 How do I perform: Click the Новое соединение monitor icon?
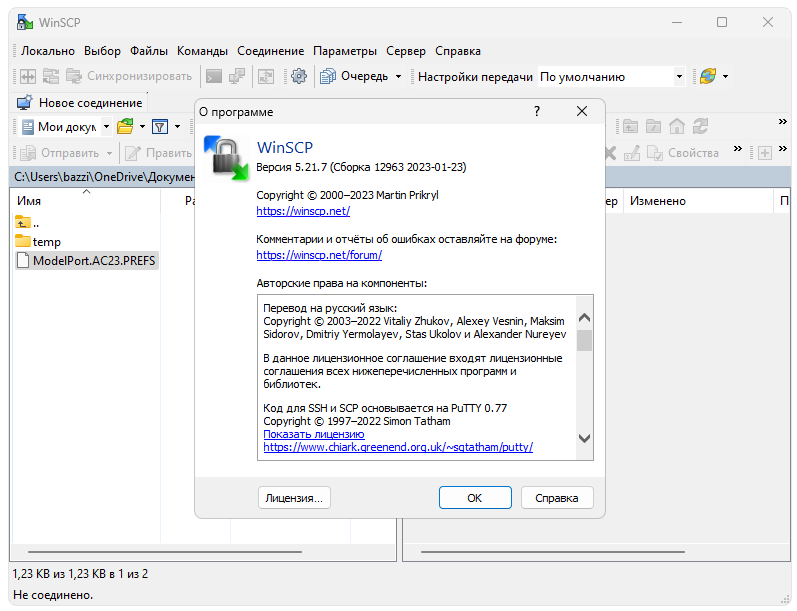[x=24, y=102]
